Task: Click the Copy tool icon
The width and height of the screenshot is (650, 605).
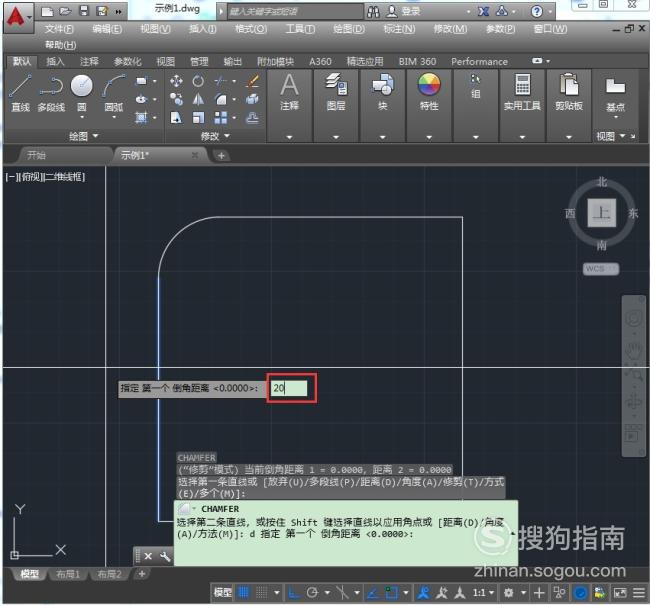Action: pos(176,100)
